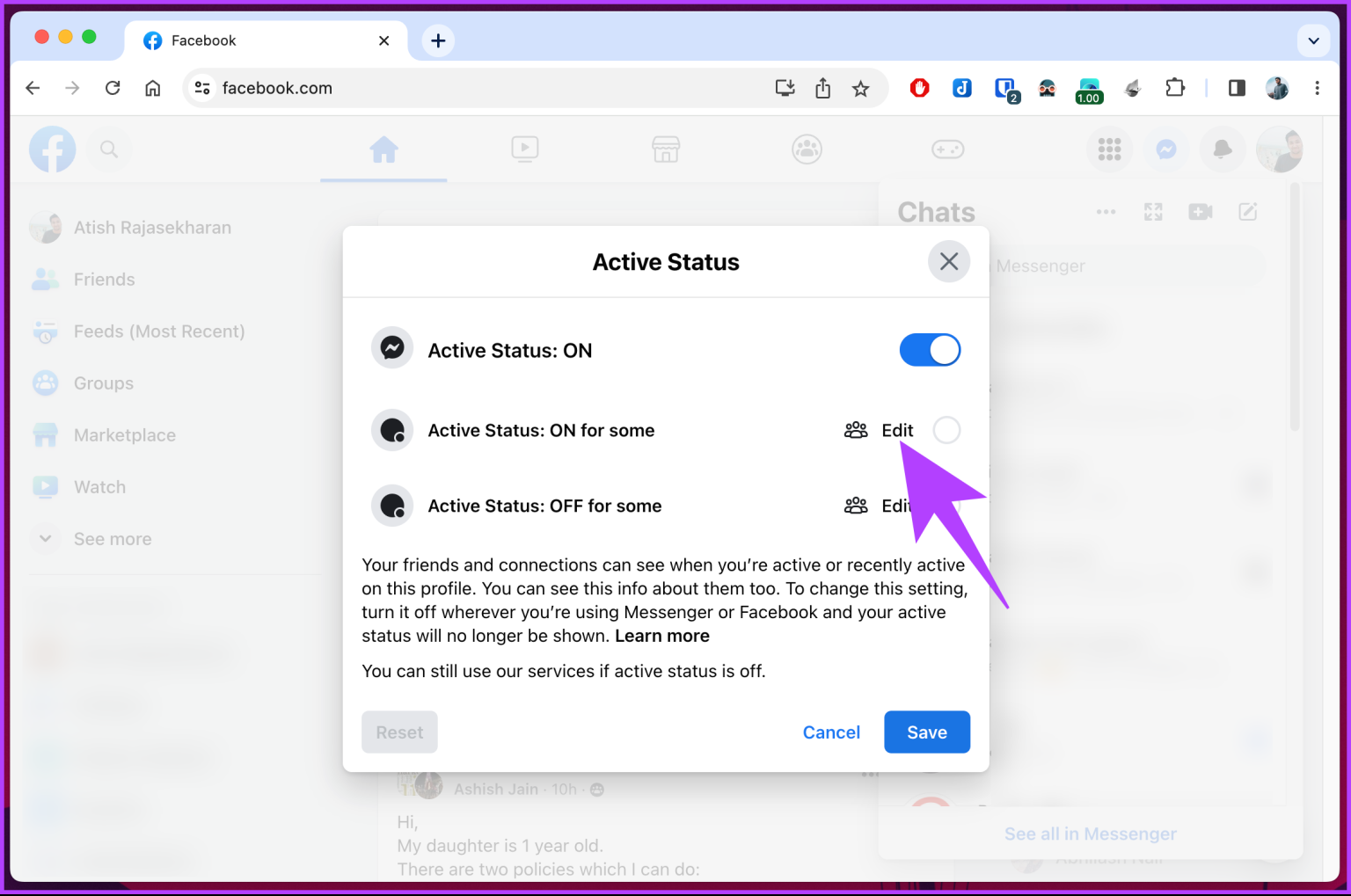Open the apps menu grid icon

pyautogui.click(x=1109, y=149)
